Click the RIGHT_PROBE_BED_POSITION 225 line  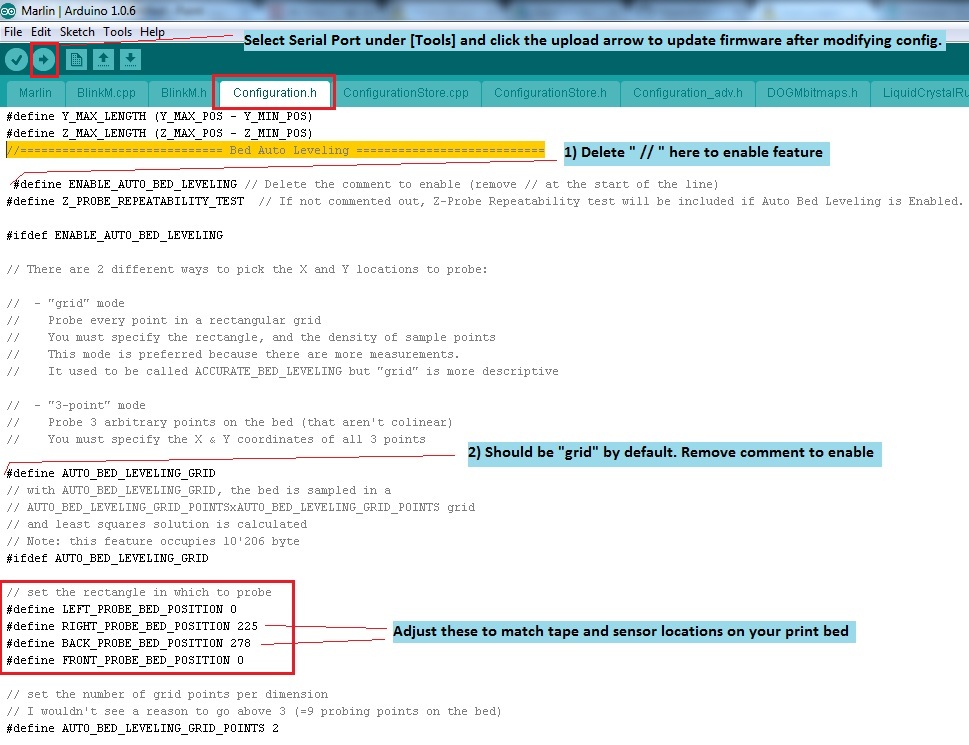(x=132, y=626)
